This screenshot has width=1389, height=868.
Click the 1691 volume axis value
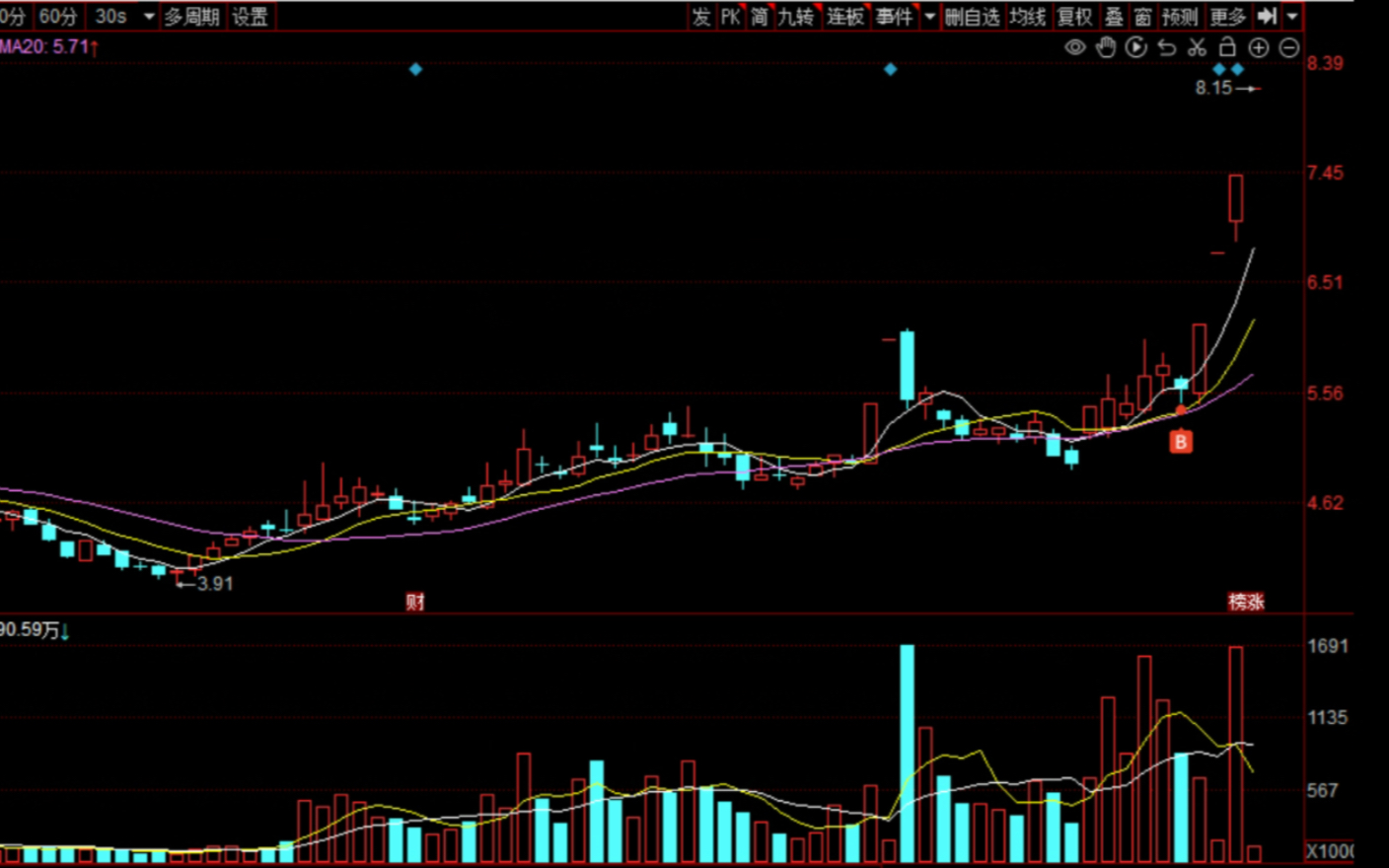1328,646
